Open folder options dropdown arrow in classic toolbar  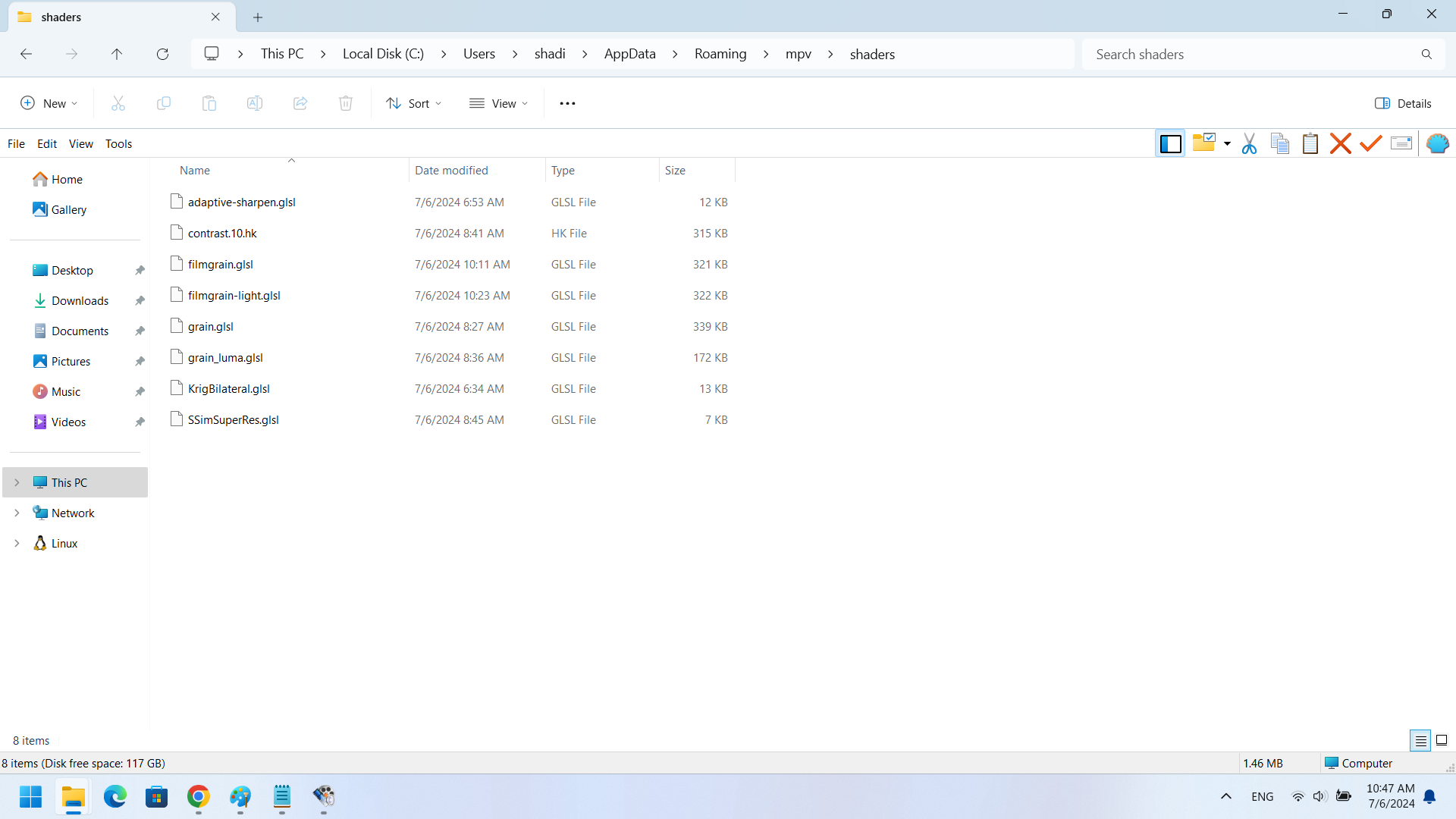1227,143
